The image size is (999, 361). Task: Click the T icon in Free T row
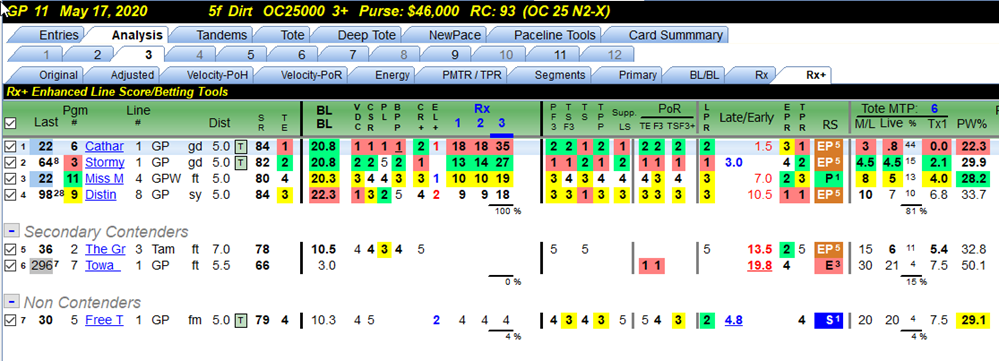(x=241, y=320)
